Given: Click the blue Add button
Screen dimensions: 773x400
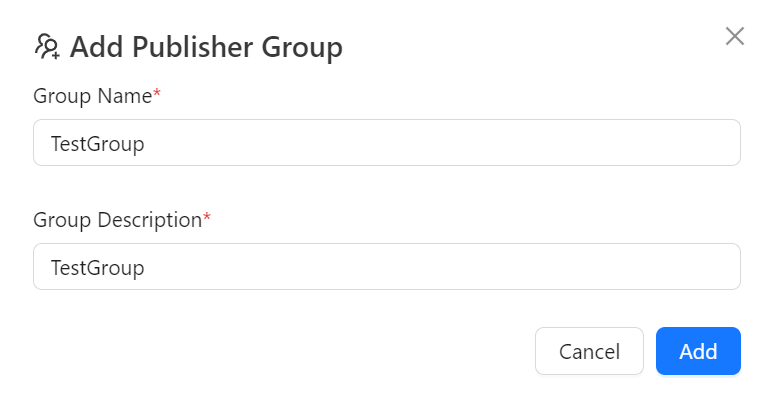Looking at the screenshot, I should pos(698,351).
